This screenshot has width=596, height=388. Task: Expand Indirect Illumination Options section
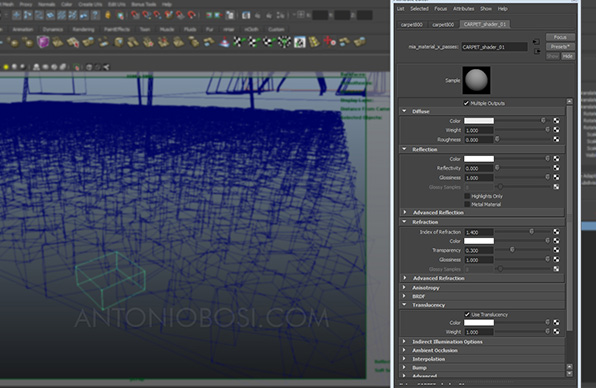pos(404,341)
